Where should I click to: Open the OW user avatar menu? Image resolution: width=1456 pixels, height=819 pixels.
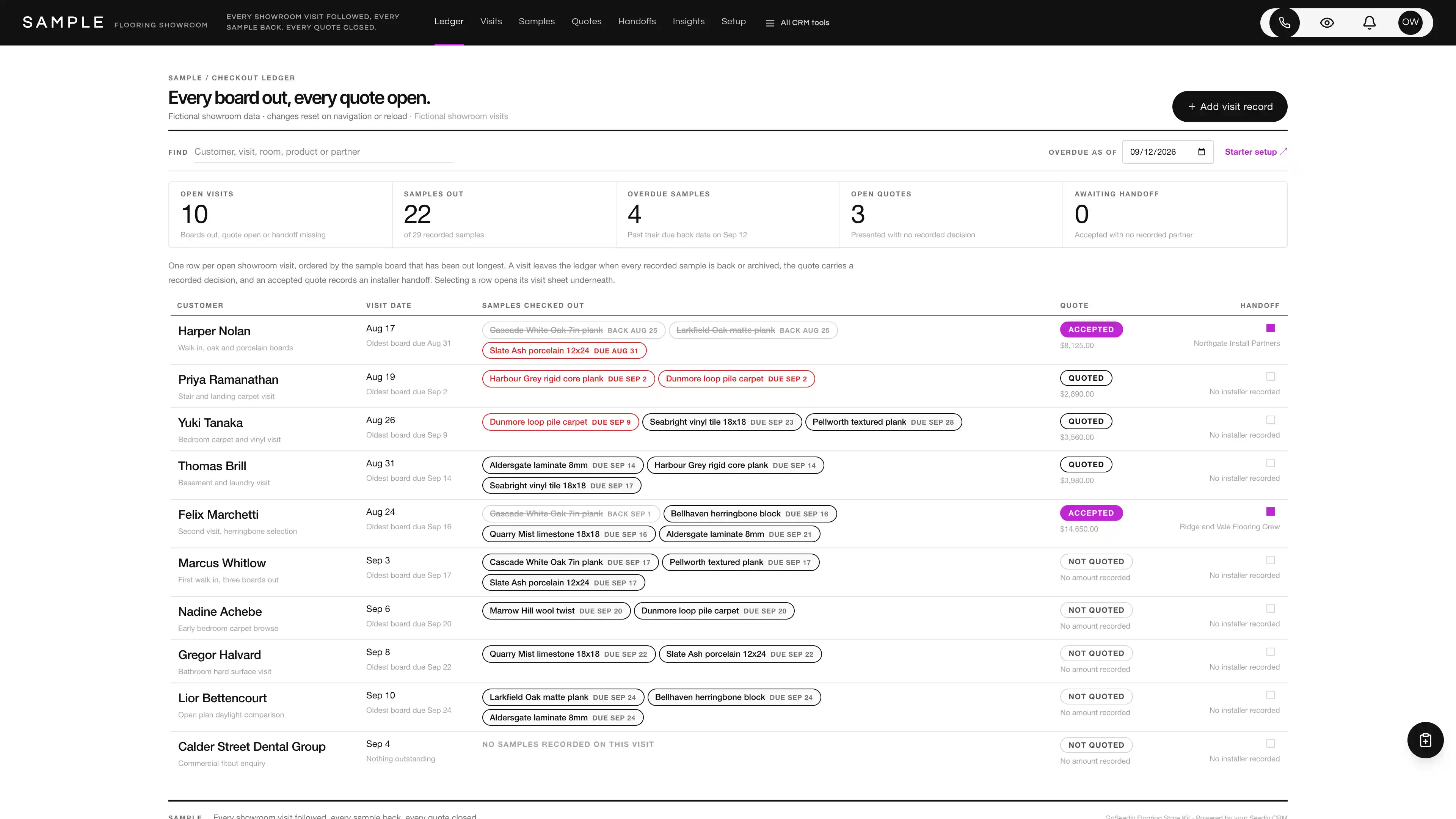click(1410, 23)
